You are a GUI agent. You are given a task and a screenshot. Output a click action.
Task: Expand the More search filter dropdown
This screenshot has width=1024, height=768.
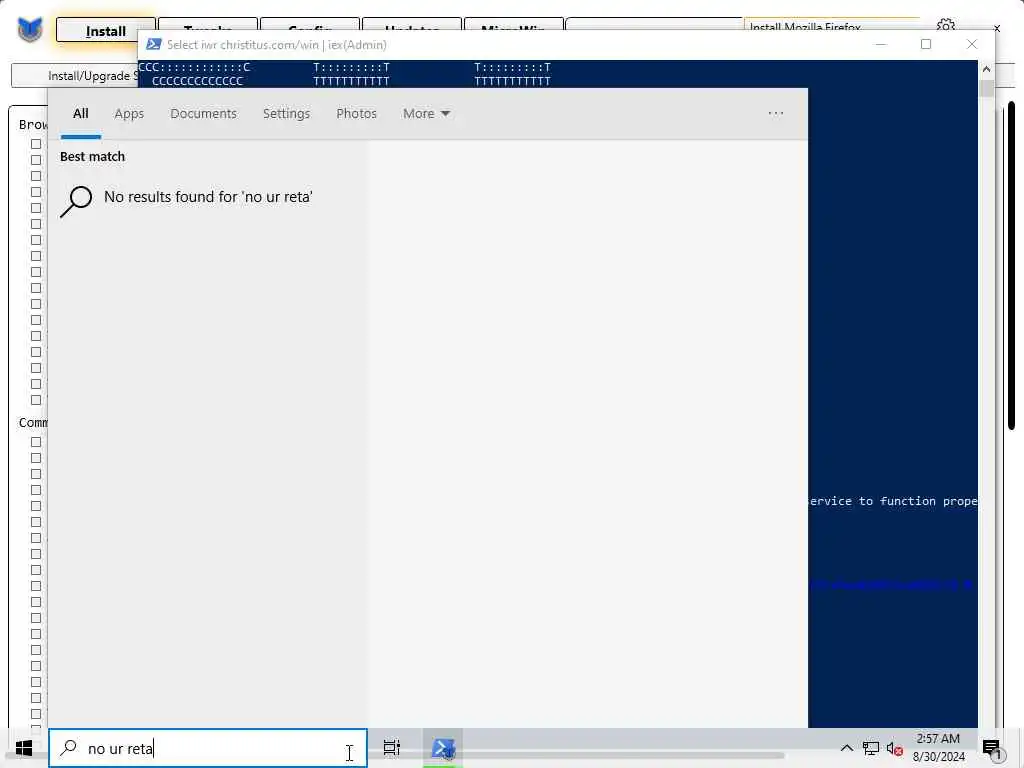(x=426, y=114)
